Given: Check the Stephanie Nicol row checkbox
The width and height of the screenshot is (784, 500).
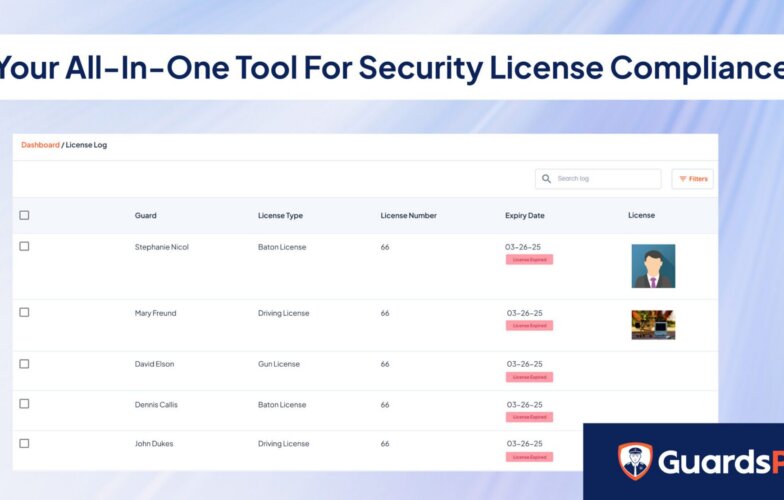Looking at the screenshot, I should tap(24, 246).
